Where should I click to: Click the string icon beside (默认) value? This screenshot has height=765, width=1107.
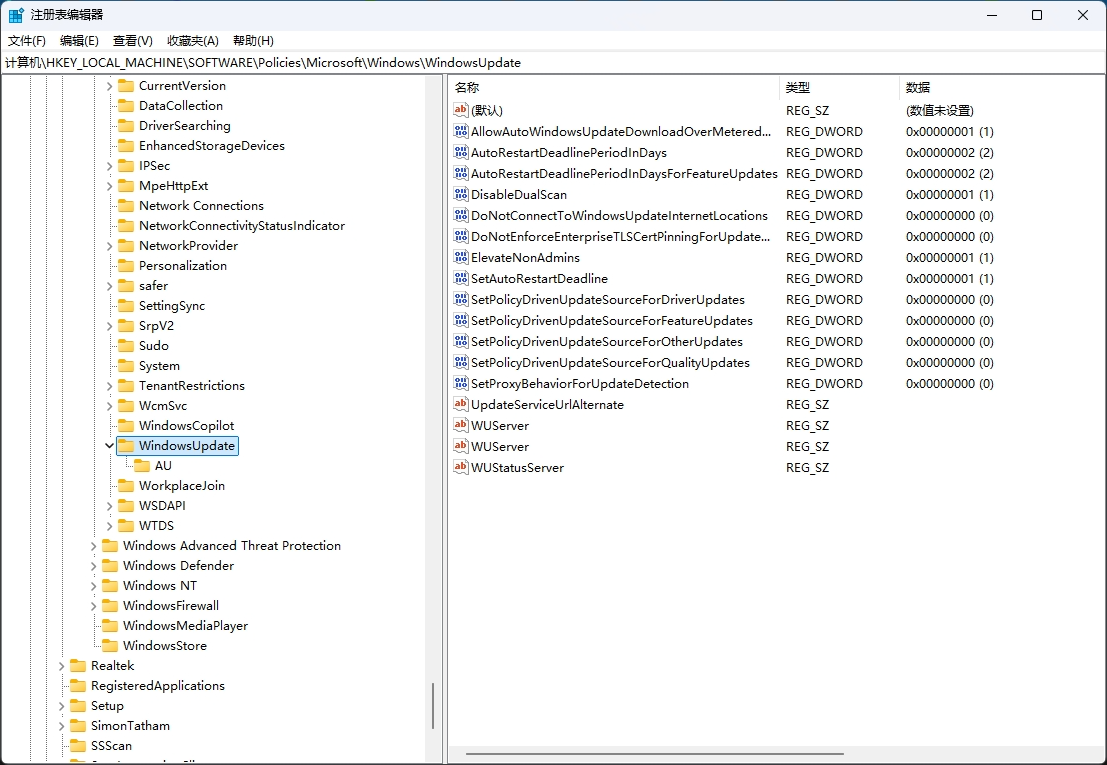click(x=460, y=110)
